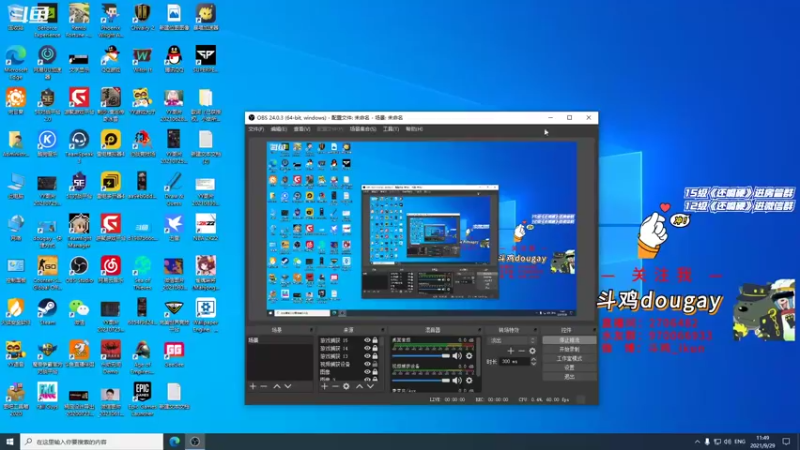Mute the second audio mixer channel

(457, 380)
